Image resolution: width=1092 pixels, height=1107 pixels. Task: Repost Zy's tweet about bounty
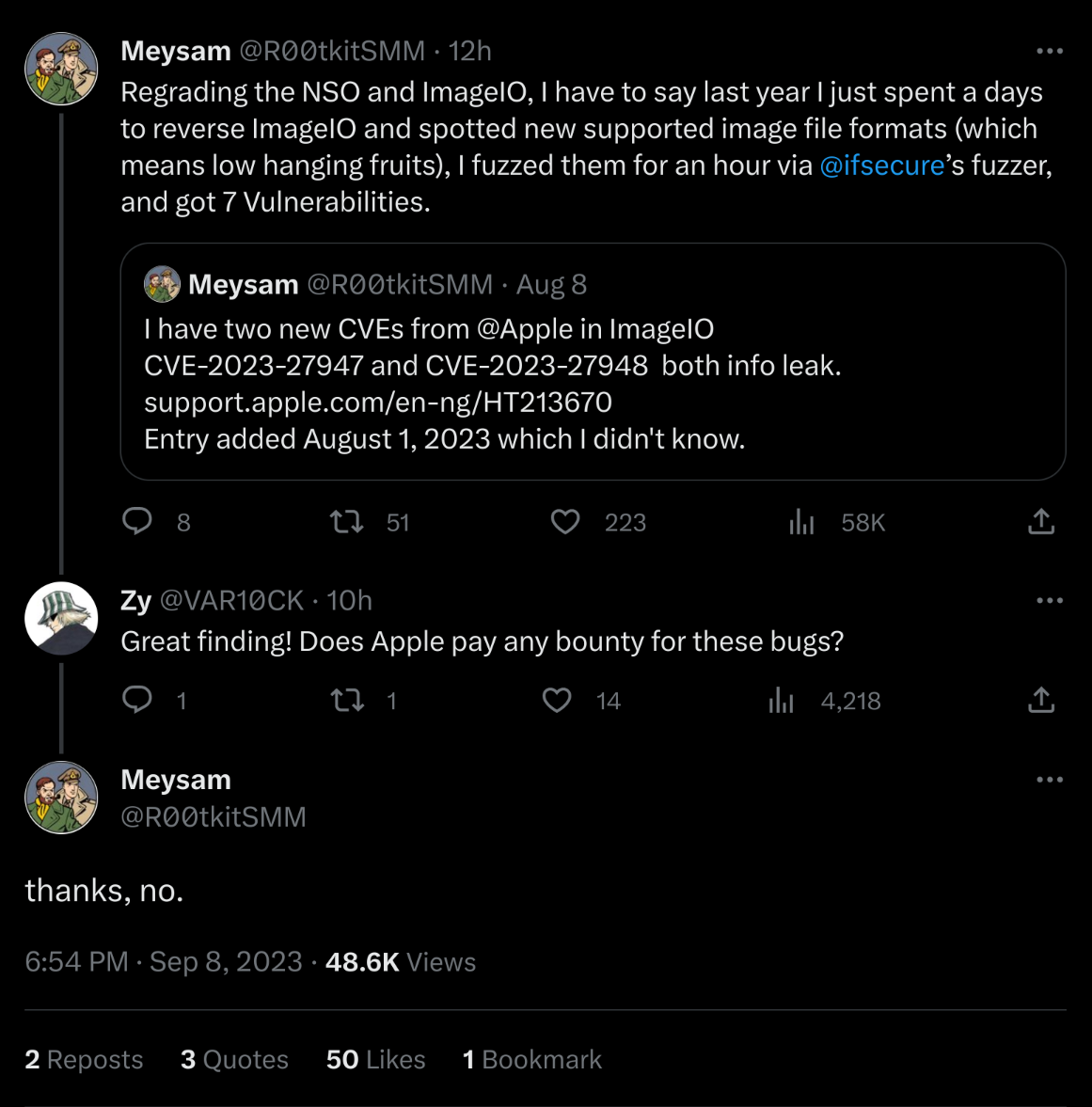[x=348, y=700]
